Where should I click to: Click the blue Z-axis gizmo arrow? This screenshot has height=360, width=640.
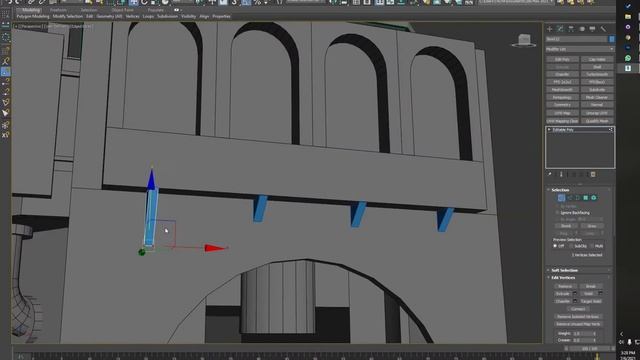(x=151, y=180)
